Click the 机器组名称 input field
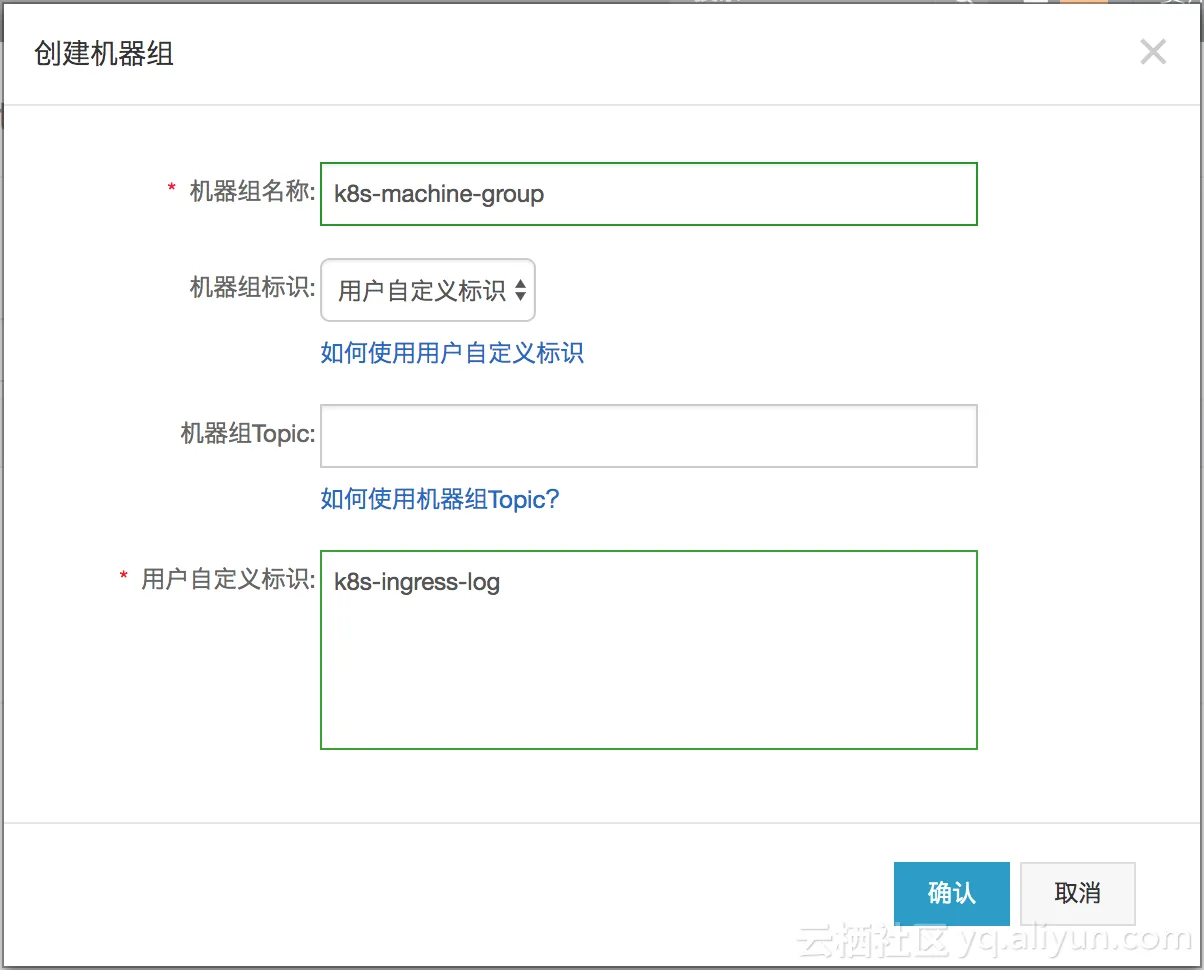The width and height of the screenshot is (1204, 970). 648,194
